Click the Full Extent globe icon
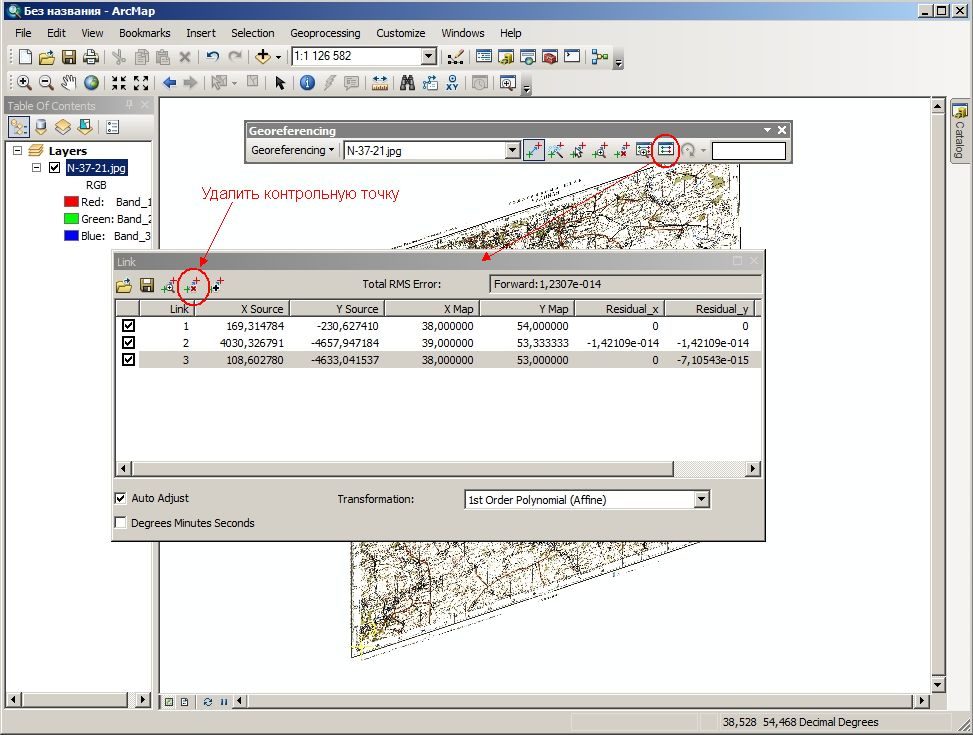Viewport: 973px width, 735px height. point(92,83)
